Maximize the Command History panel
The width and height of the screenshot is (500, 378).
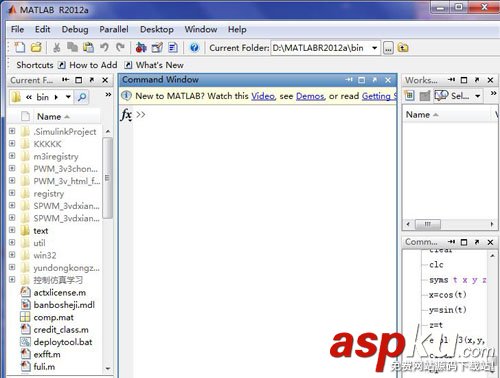tap(464, 242)
